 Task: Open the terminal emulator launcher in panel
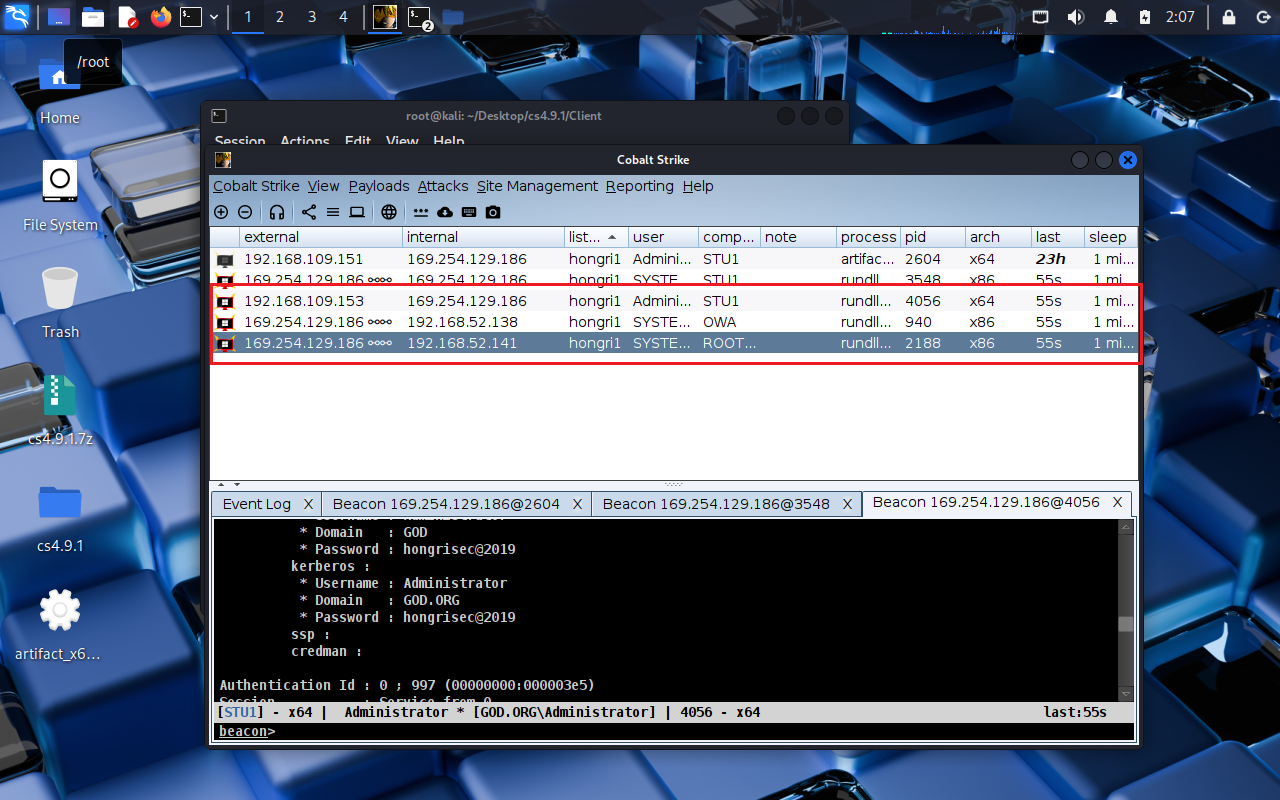pyautogui.click(x=191, y=17)
